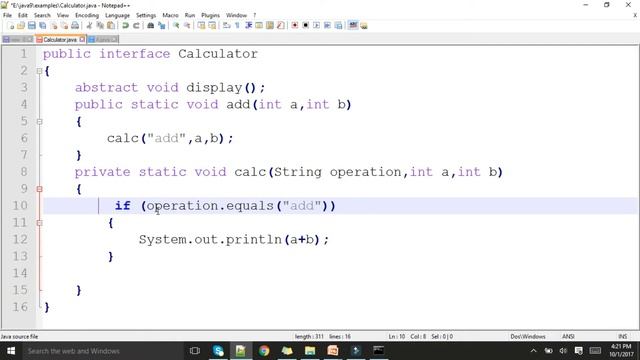This screenshot has width=640, height=360.
Task: Collapse the fold marker on line 5
Action: pos(39,122)
